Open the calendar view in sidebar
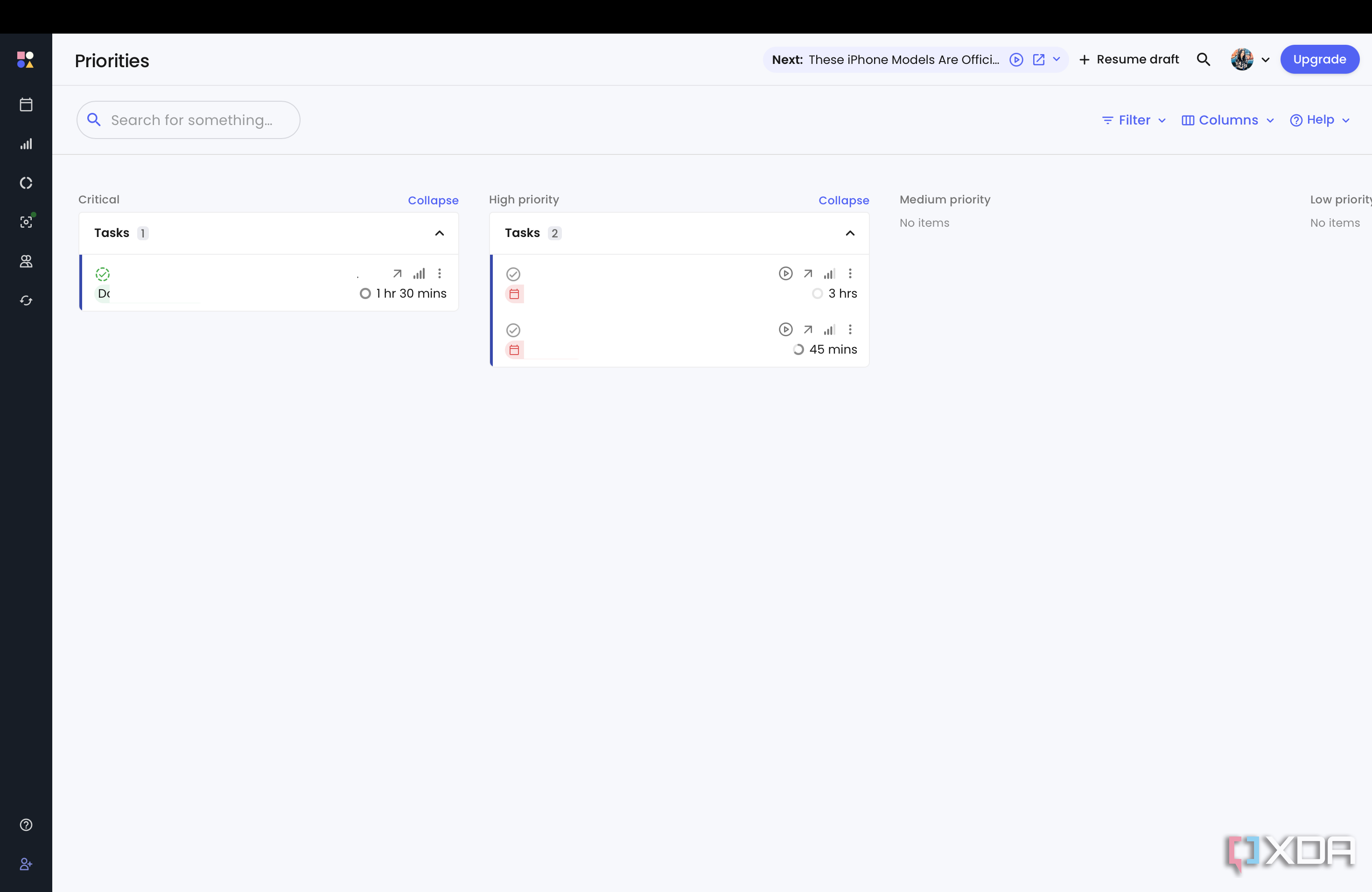 (26, 105)
